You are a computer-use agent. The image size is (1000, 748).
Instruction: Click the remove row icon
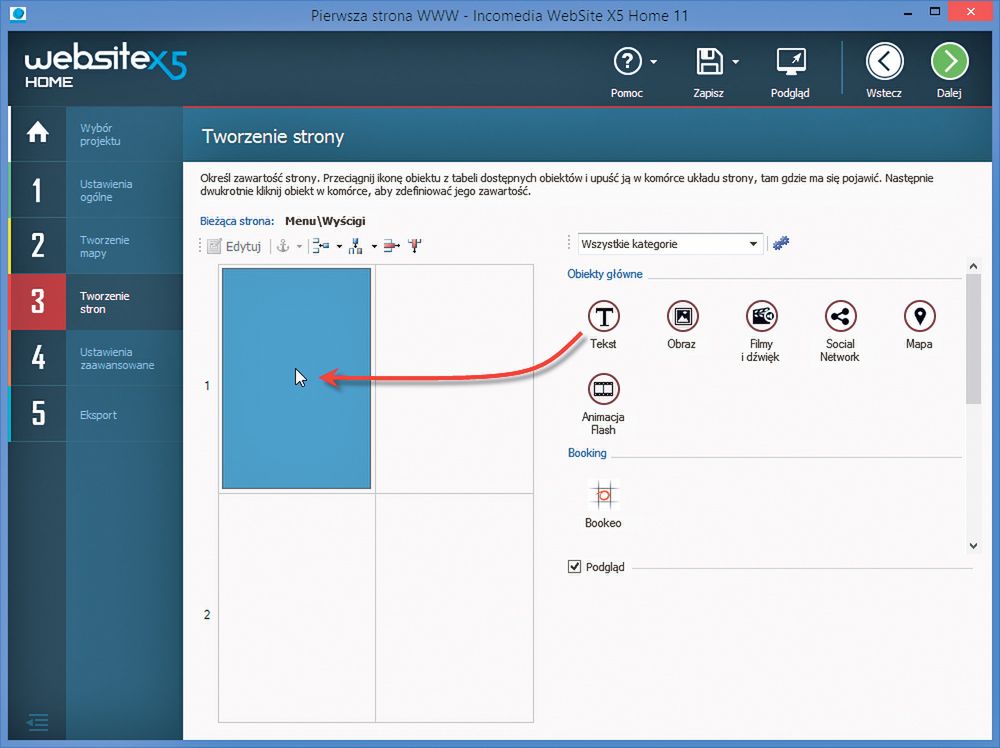(392, 246)
